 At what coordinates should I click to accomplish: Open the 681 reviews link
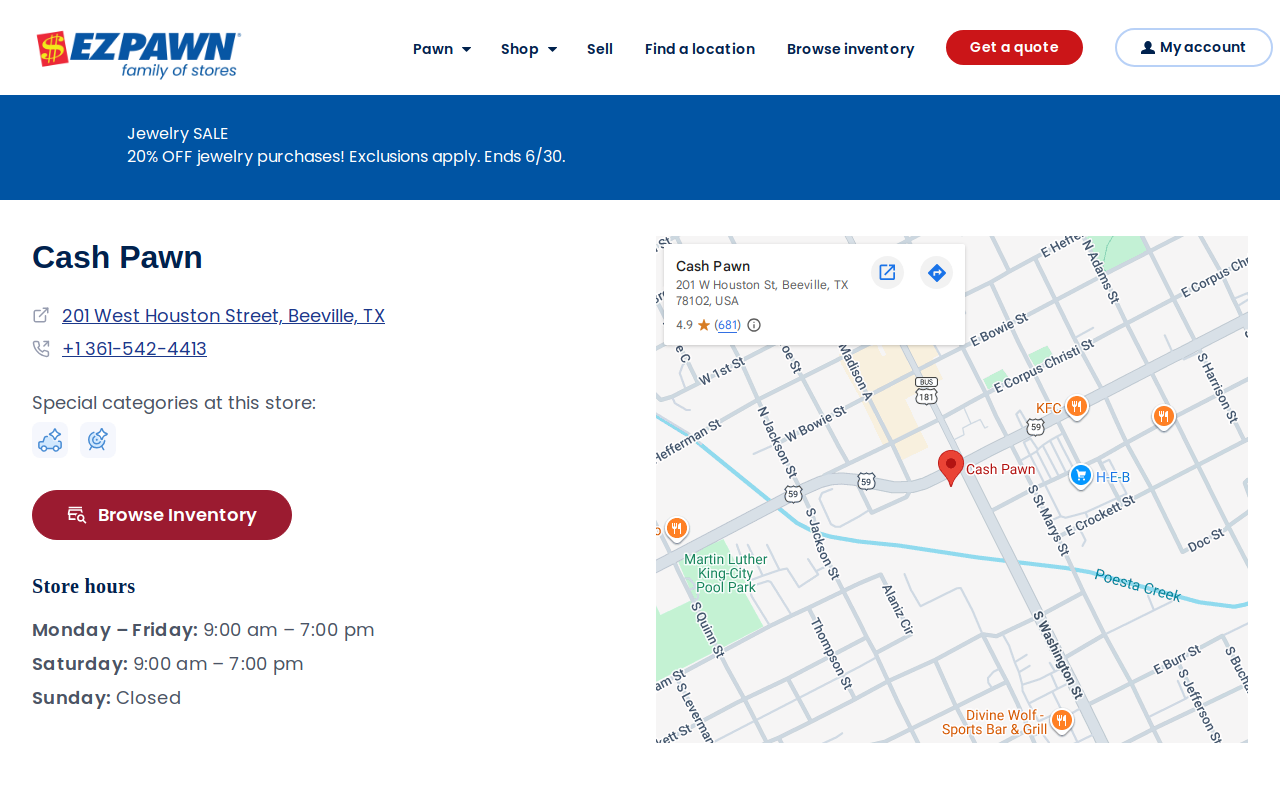click(729, 325)
